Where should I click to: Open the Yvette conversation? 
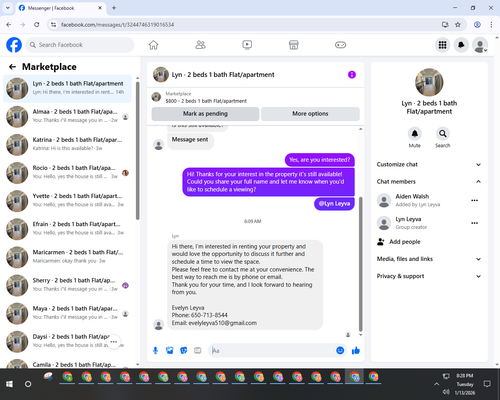[67, 201]
